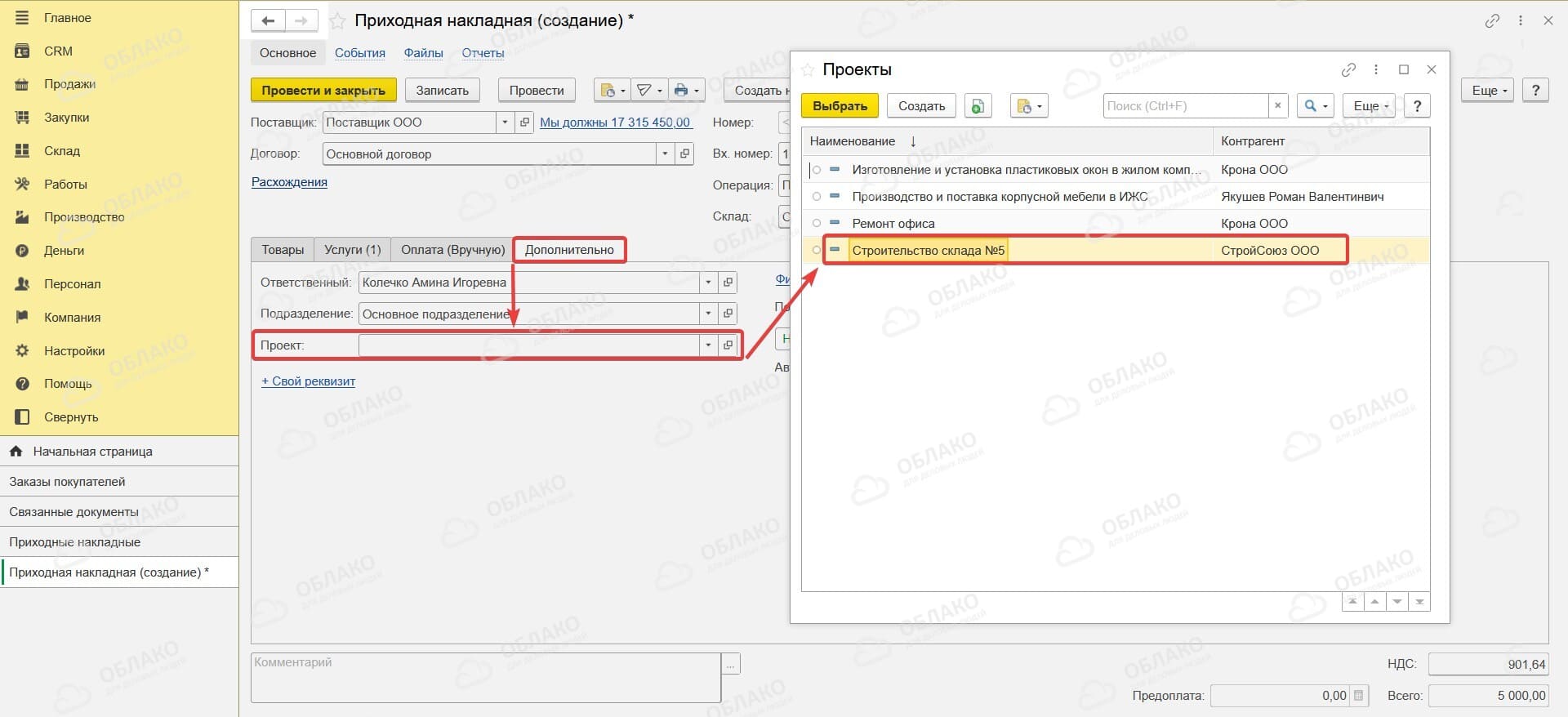Select the Ремонт офиса project row

click(1116, 223)
